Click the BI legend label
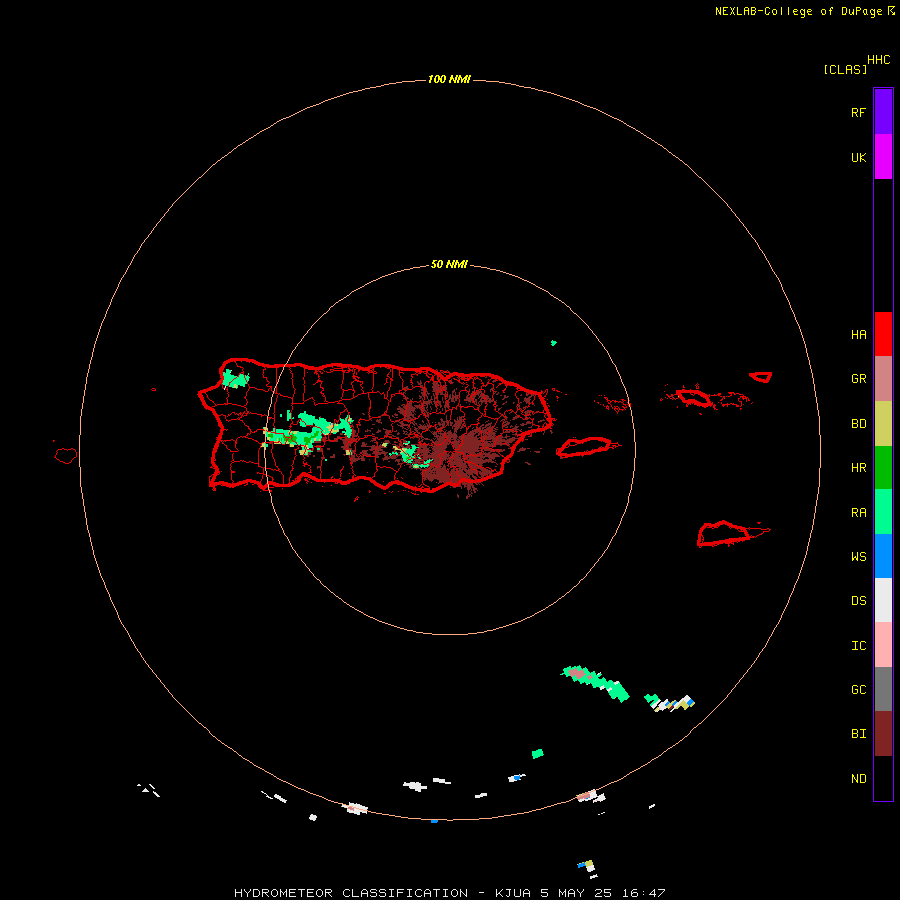Viewport: 900px width, 900px height. click(858, 734)
